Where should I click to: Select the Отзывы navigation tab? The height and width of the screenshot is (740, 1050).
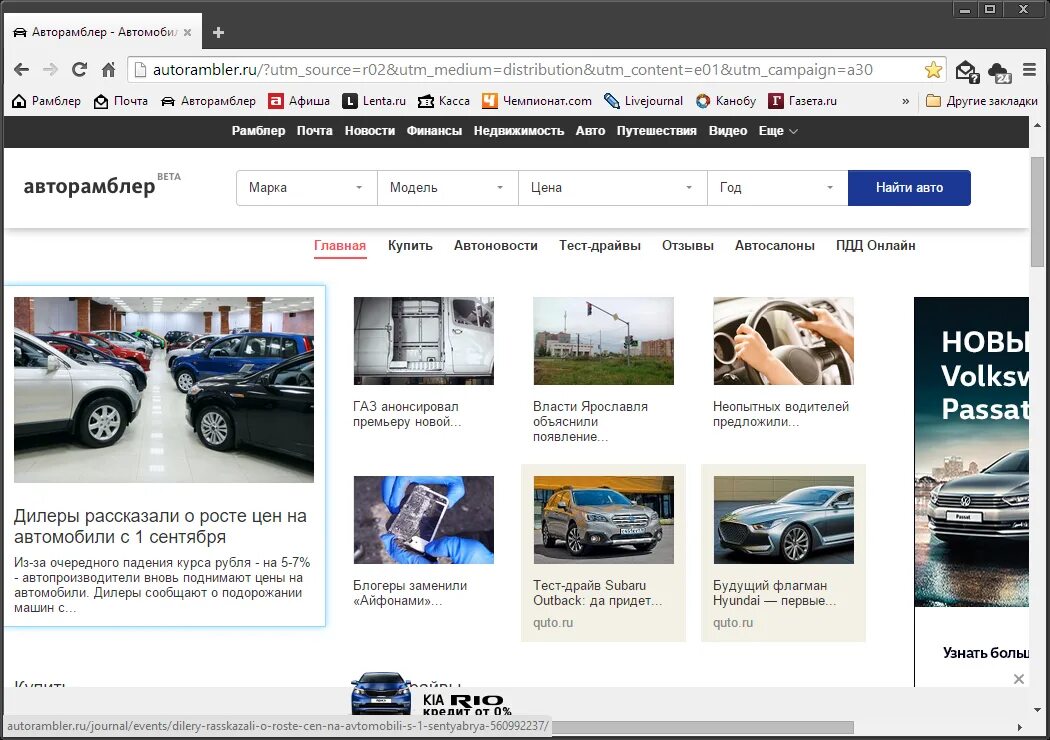point(688,246)
